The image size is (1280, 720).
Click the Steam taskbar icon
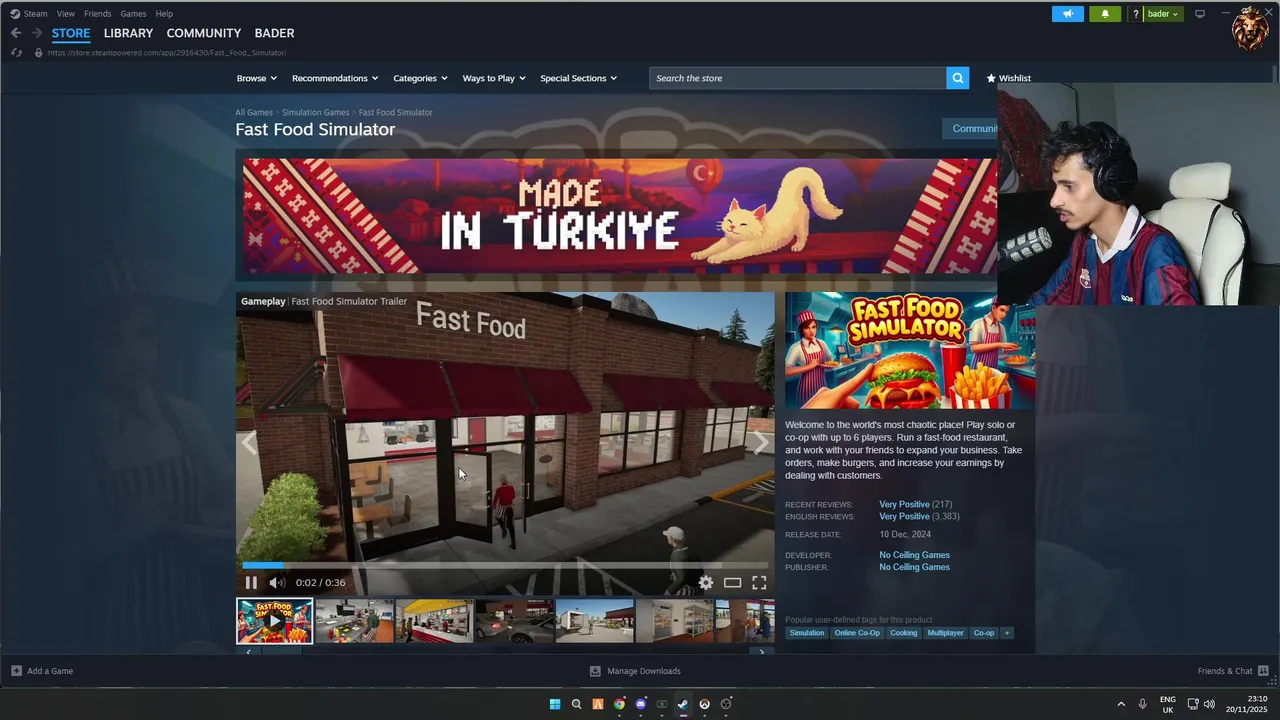683,704
